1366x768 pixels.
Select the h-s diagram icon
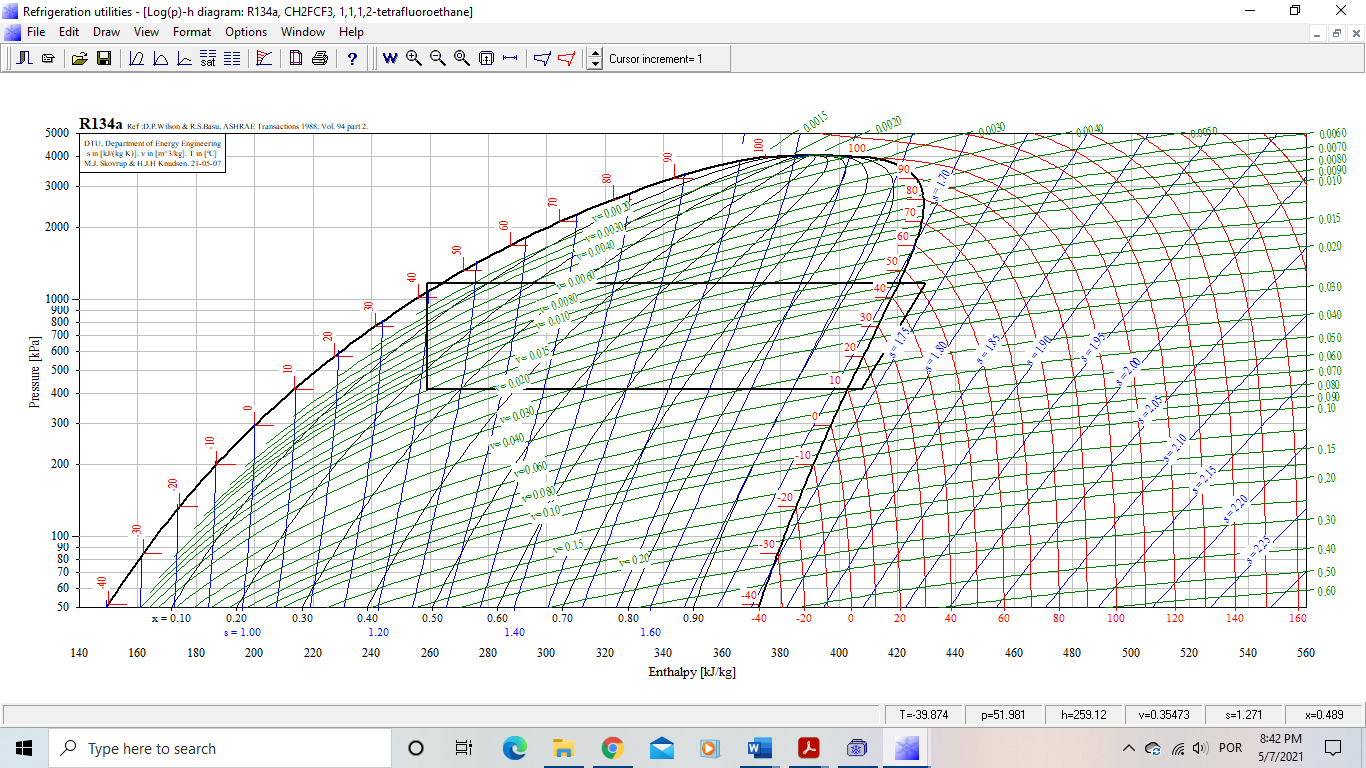(183, 59)
